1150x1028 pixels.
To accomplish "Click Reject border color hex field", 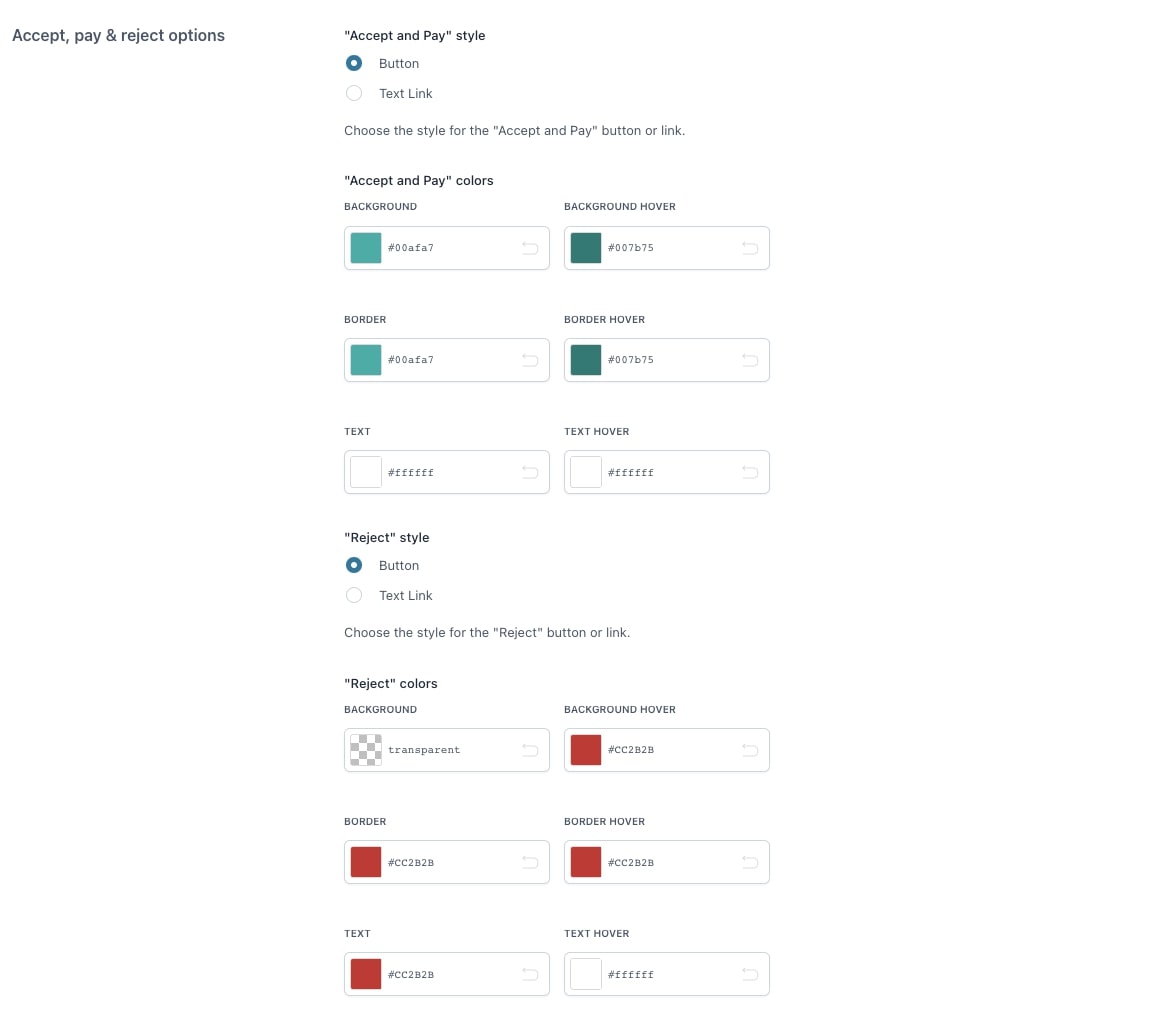I will tap(450, 862).
